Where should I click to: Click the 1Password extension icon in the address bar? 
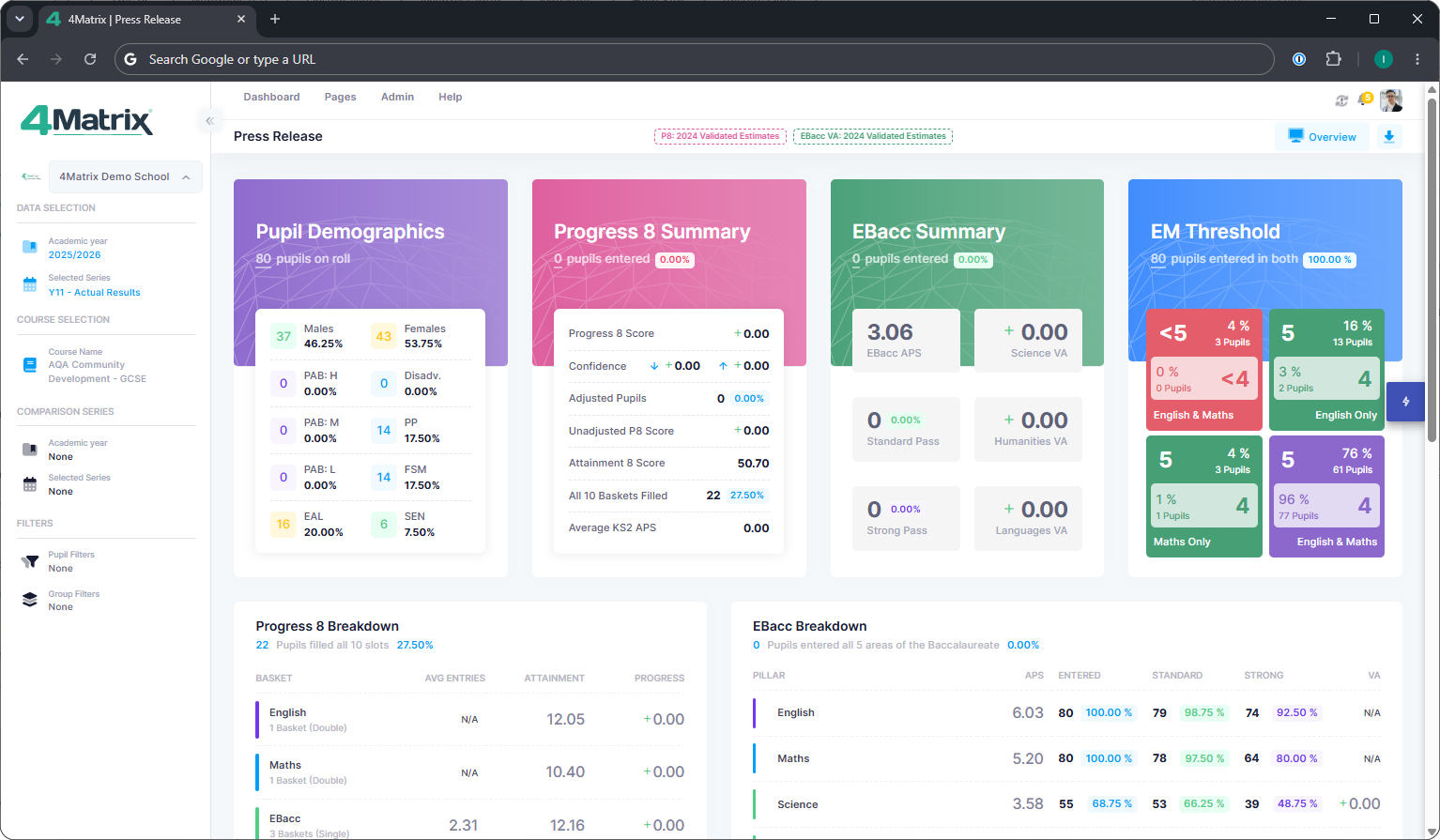pos(1299,59)
